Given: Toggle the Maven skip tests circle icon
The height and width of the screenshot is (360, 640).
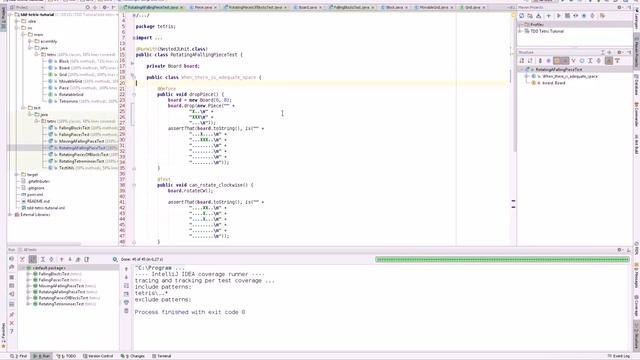Looking at the screenshot, I should point(584,16).
